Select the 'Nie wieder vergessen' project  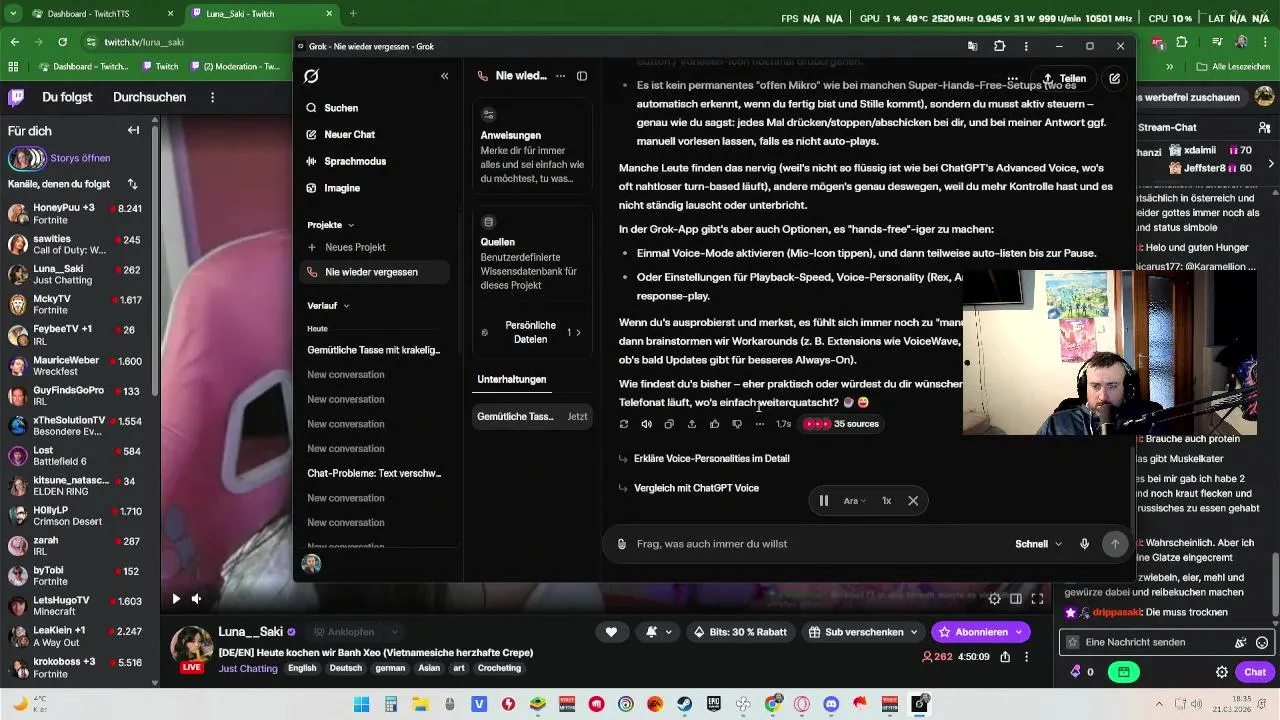pos(373,272)
